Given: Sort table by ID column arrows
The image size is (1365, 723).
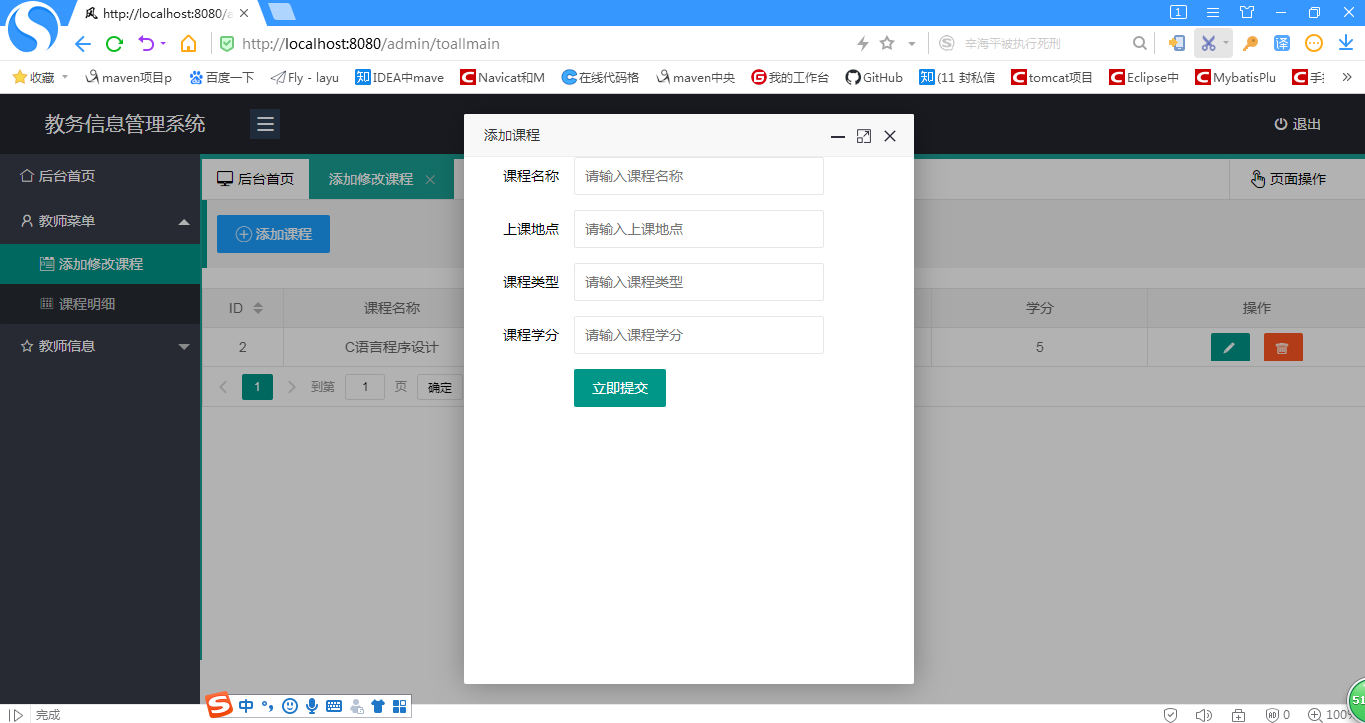Looking at the screenshot, I should click(x=258, y=308).
